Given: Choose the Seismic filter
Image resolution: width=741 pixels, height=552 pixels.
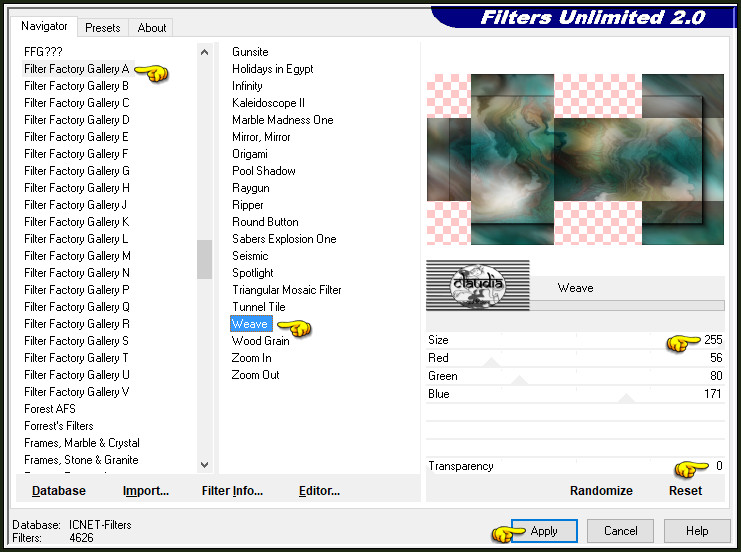Looking at the screenshot, I should point(250,256).
